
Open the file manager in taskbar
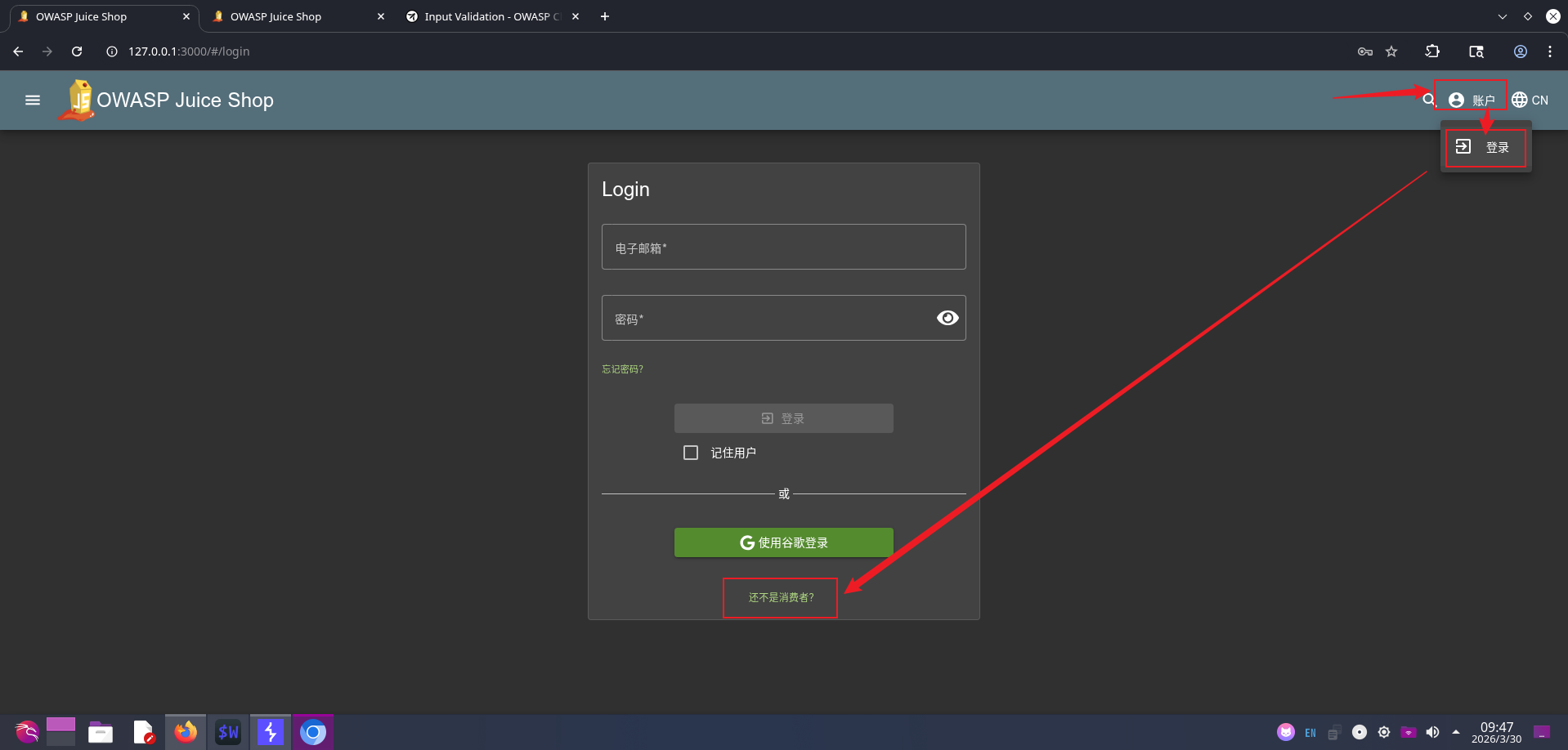(101, 732)
